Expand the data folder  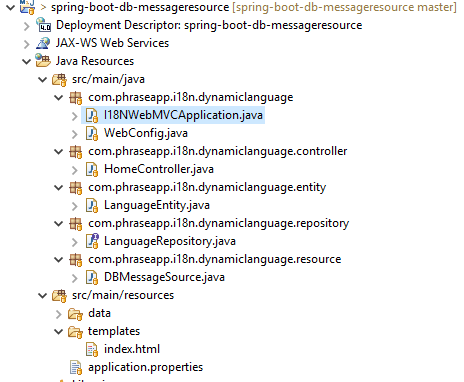[59, 314]
